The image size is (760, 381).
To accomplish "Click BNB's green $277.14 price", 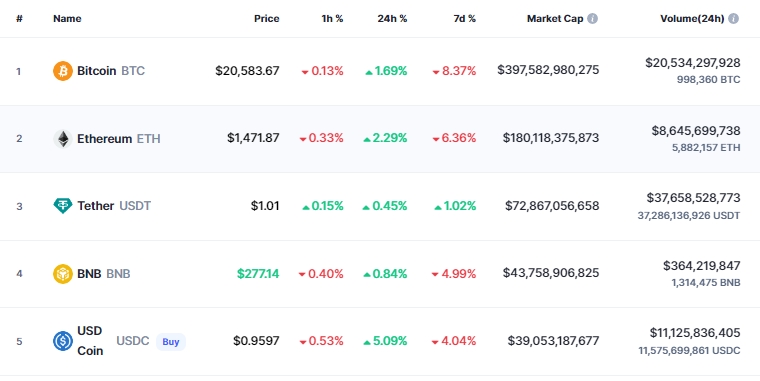I will (258, 274).
